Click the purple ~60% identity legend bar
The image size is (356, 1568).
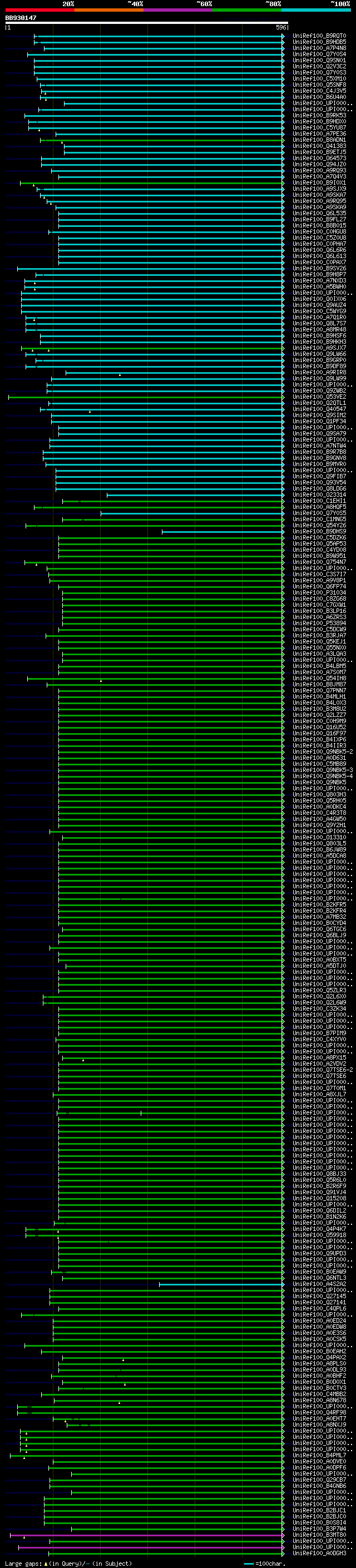(x=177, y=10)
